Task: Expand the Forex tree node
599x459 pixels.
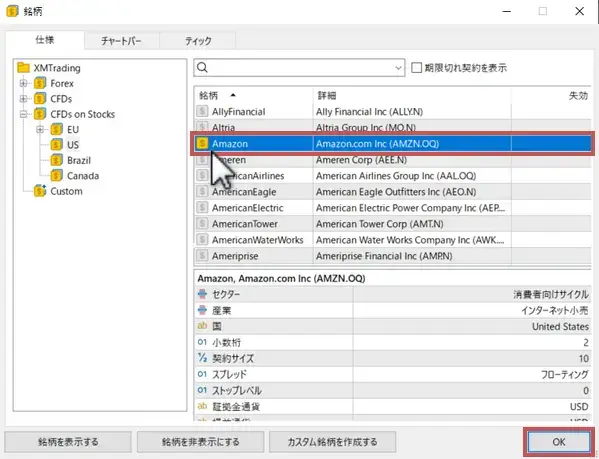Action: pyautogui.click(x=23, y=83)
